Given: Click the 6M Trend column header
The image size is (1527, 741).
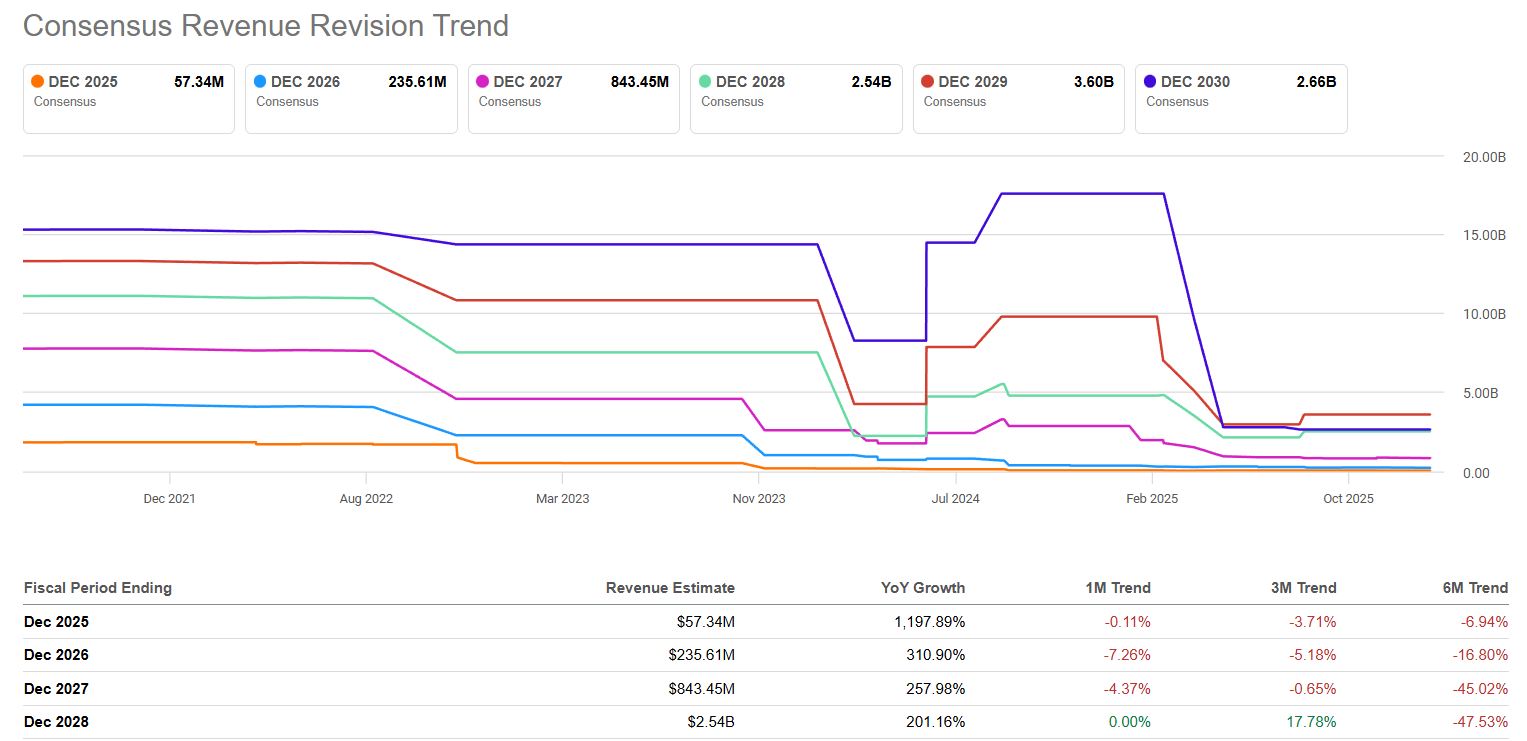Looking at the screenshot, I should [x=1474, y=588].
